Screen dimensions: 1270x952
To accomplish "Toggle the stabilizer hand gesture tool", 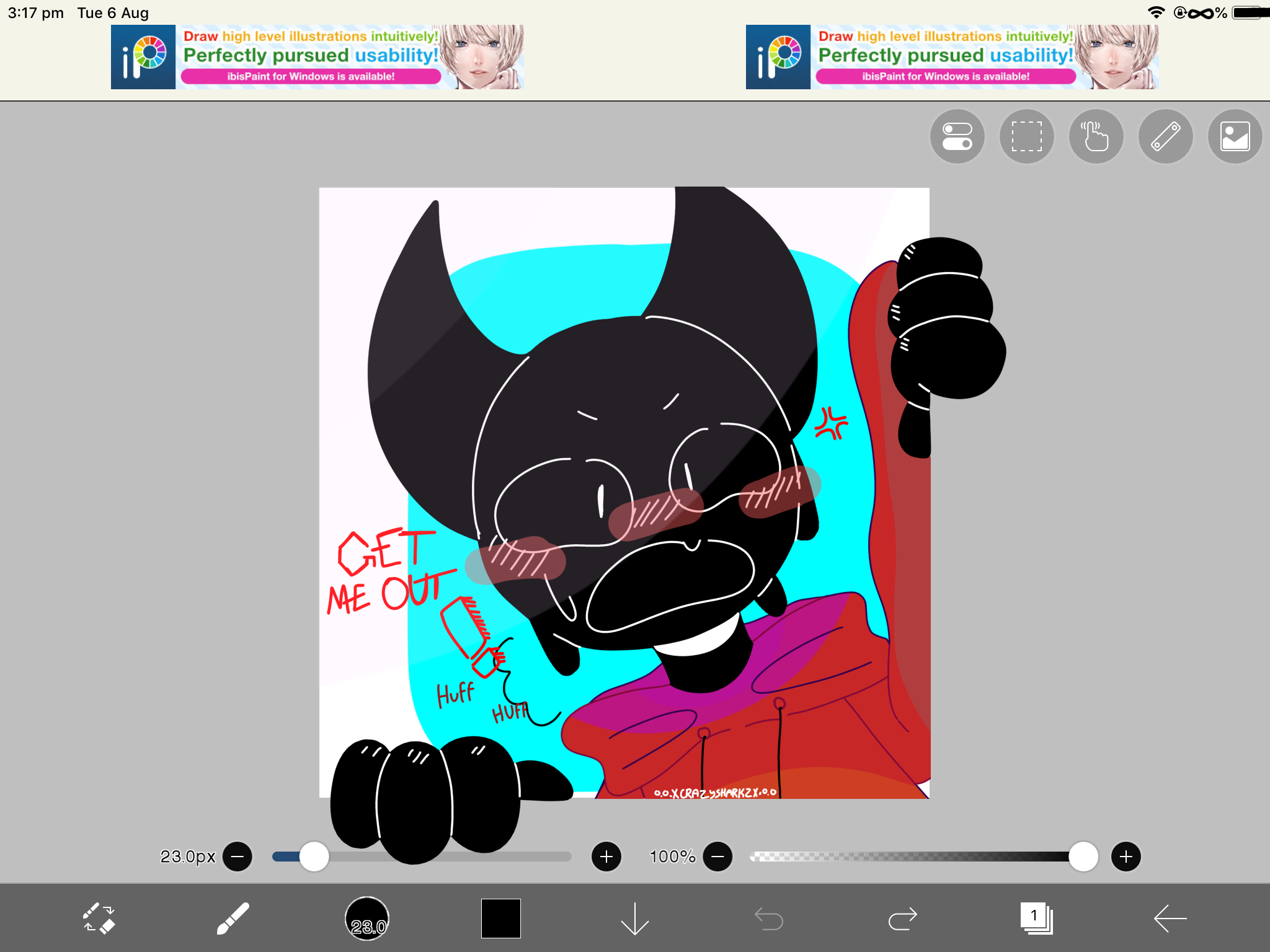I will (x=1096, y=136).
